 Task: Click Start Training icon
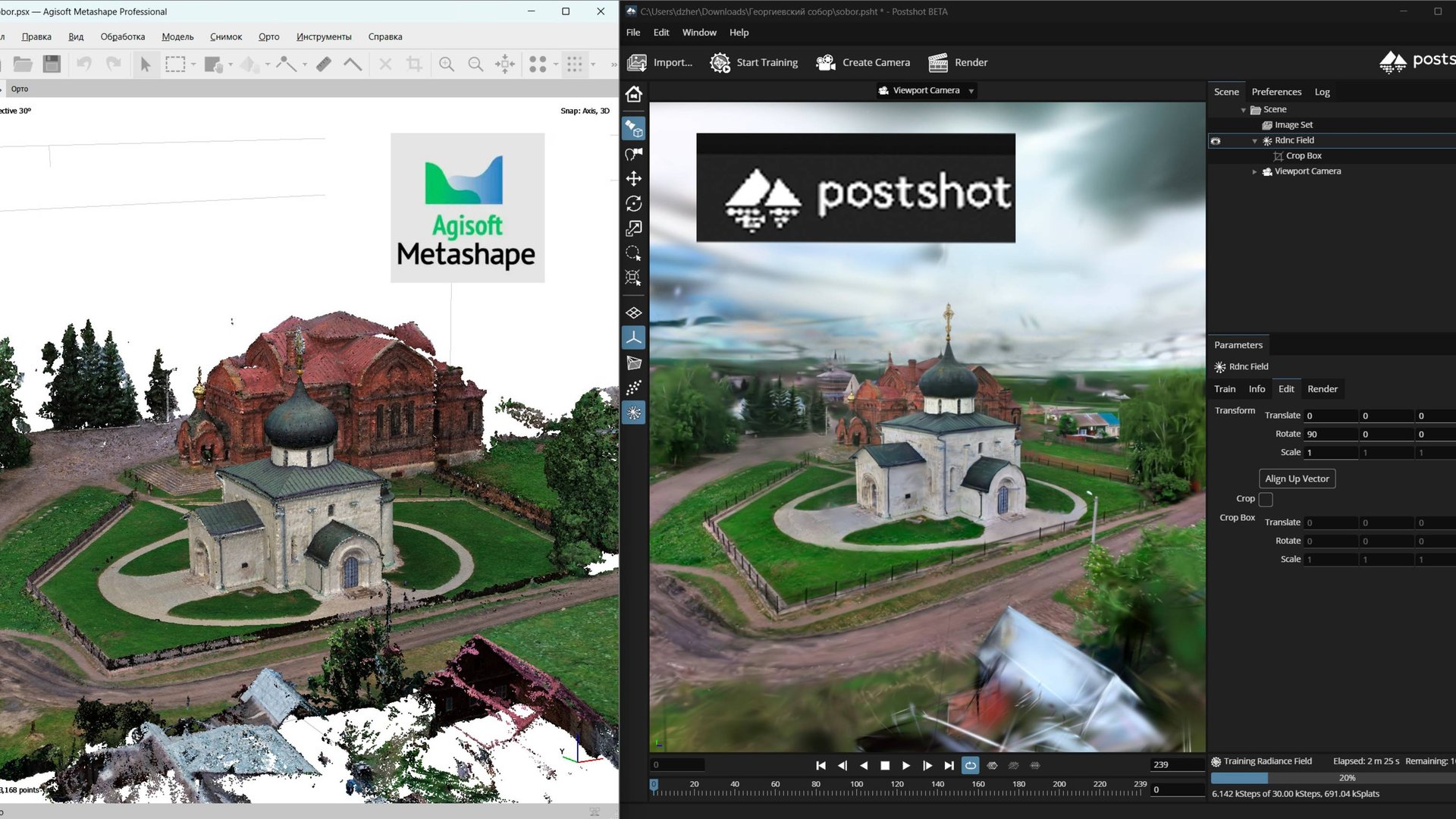point(720,62)
